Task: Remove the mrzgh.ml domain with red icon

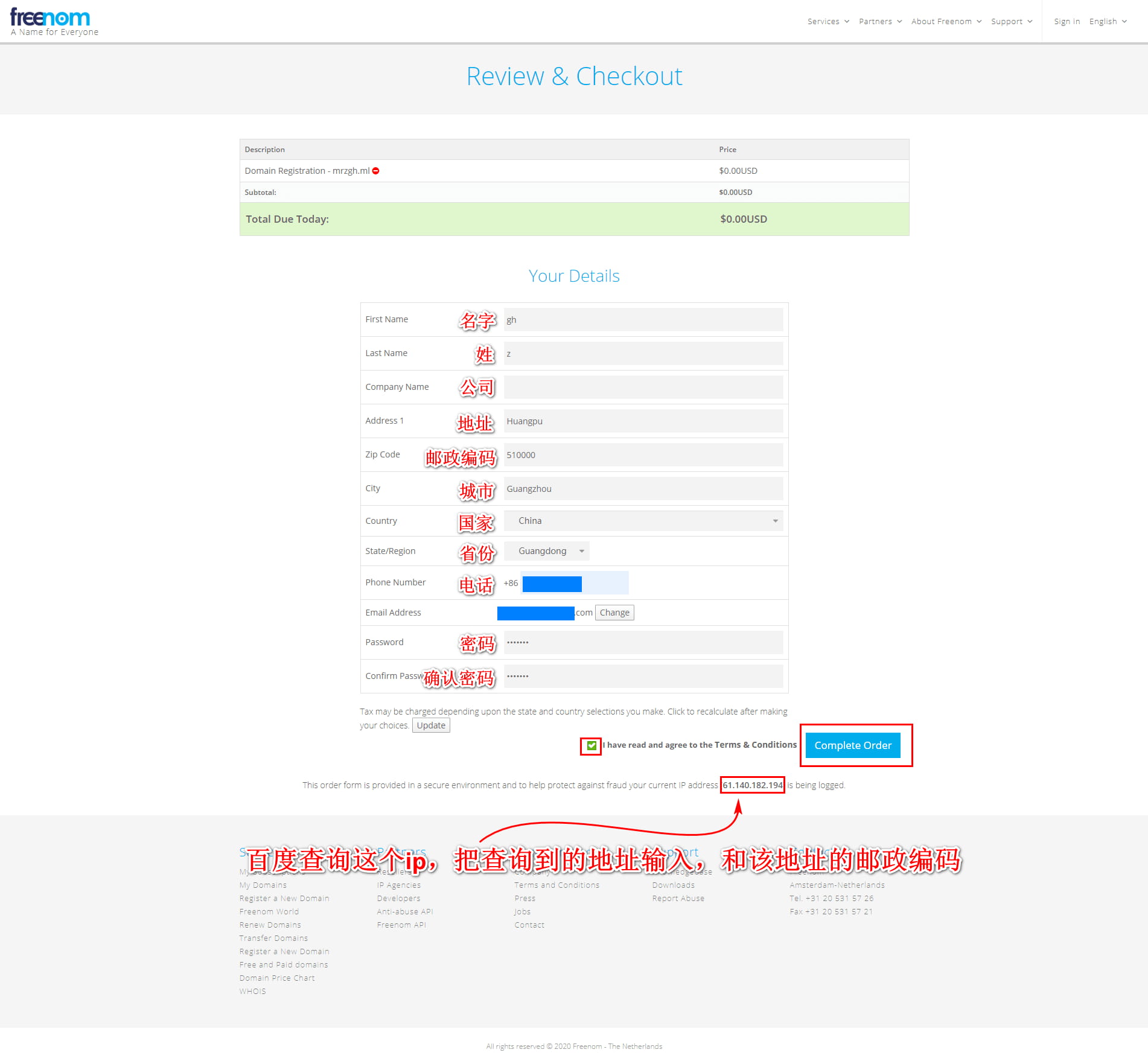Action: tap(375, 171)
